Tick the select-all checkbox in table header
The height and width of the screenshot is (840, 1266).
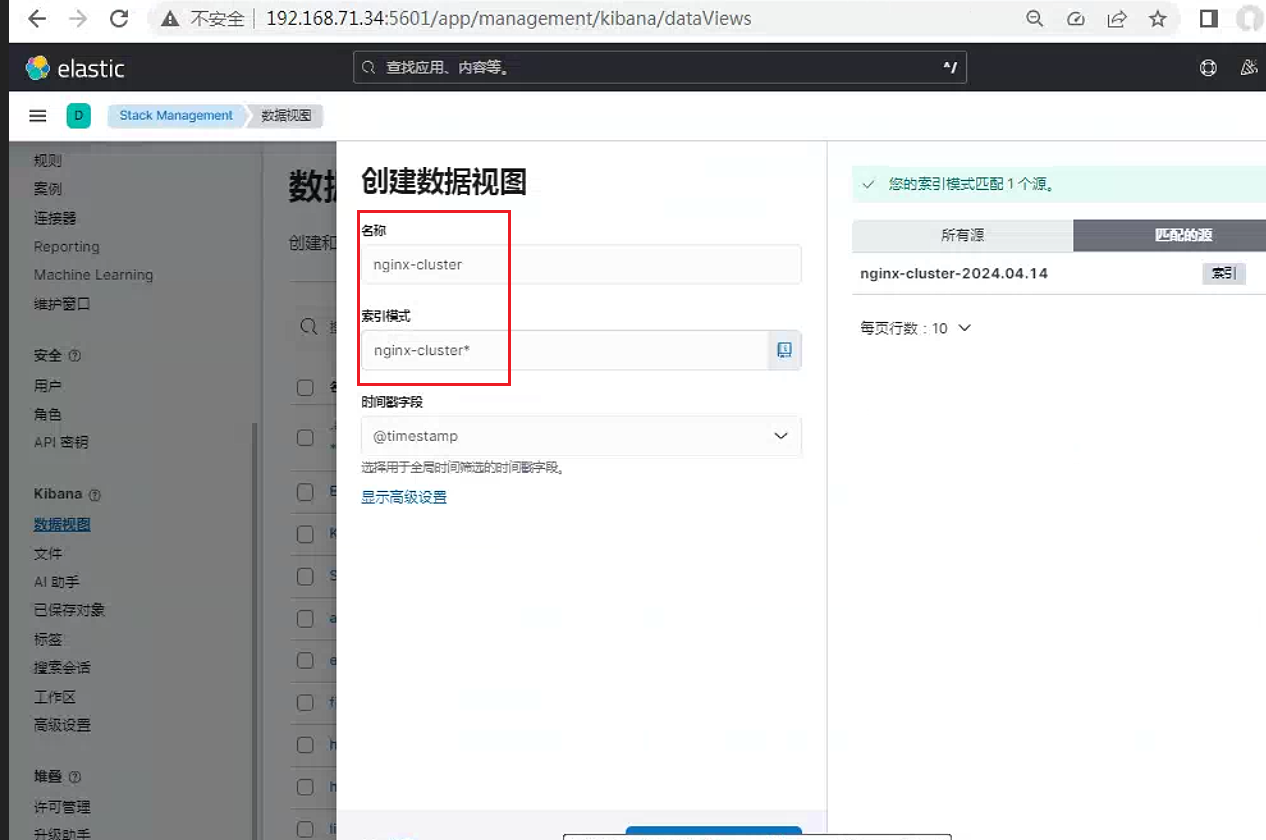pyautogui.click(x=306, y=388)
